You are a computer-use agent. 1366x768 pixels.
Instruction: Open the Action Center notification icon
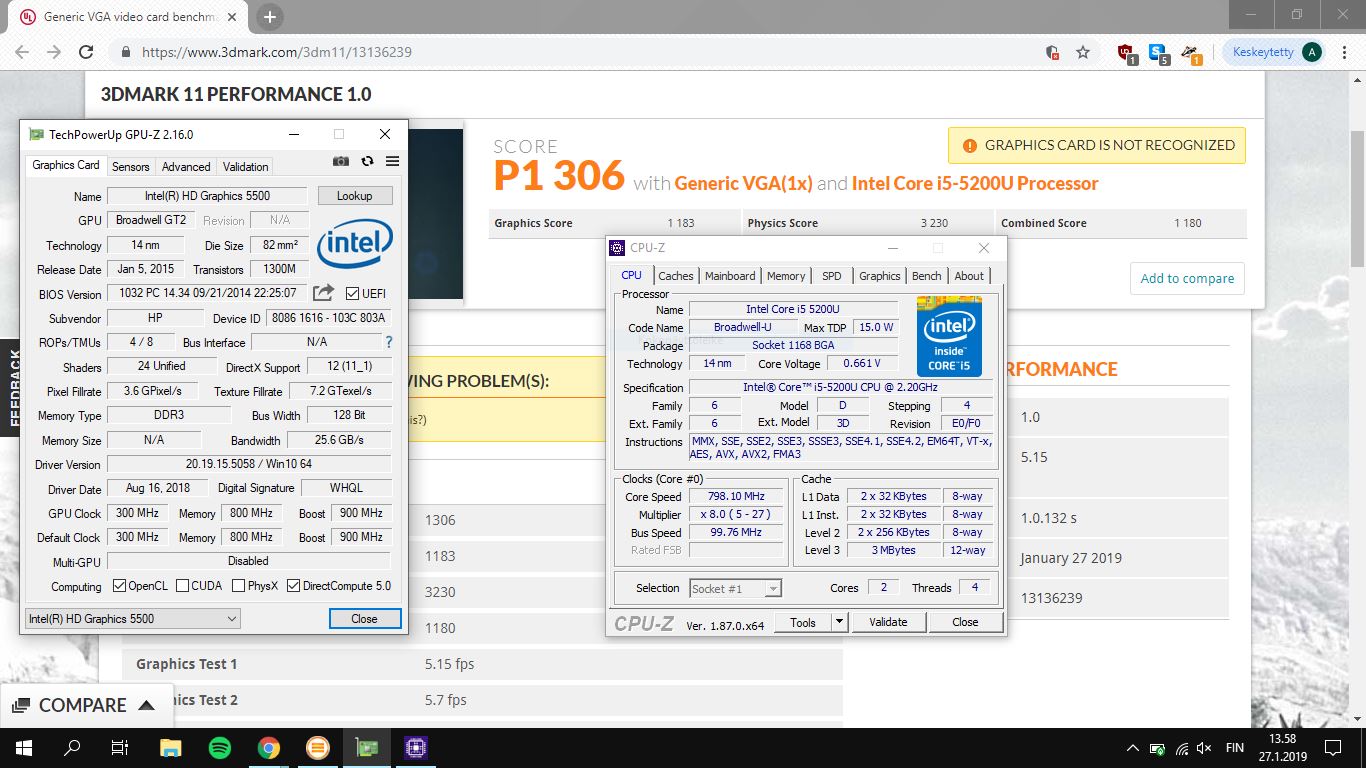pos(1332,747)
